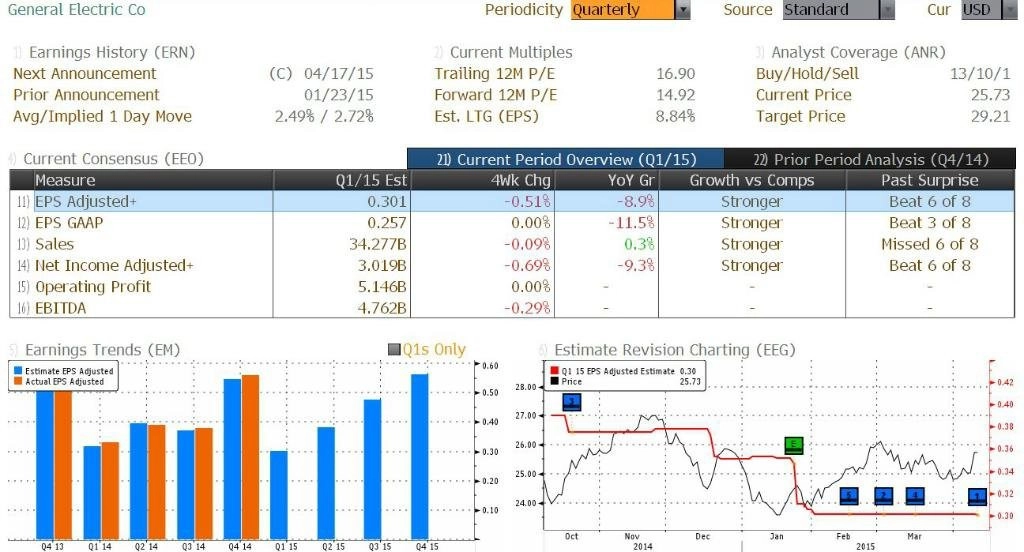Click the blue revision marker numbered 1 at chart end

coord(977,496)
